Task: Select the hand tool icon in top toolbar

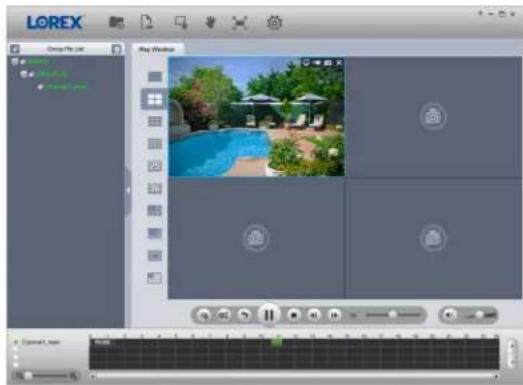Action: [210, 22]
